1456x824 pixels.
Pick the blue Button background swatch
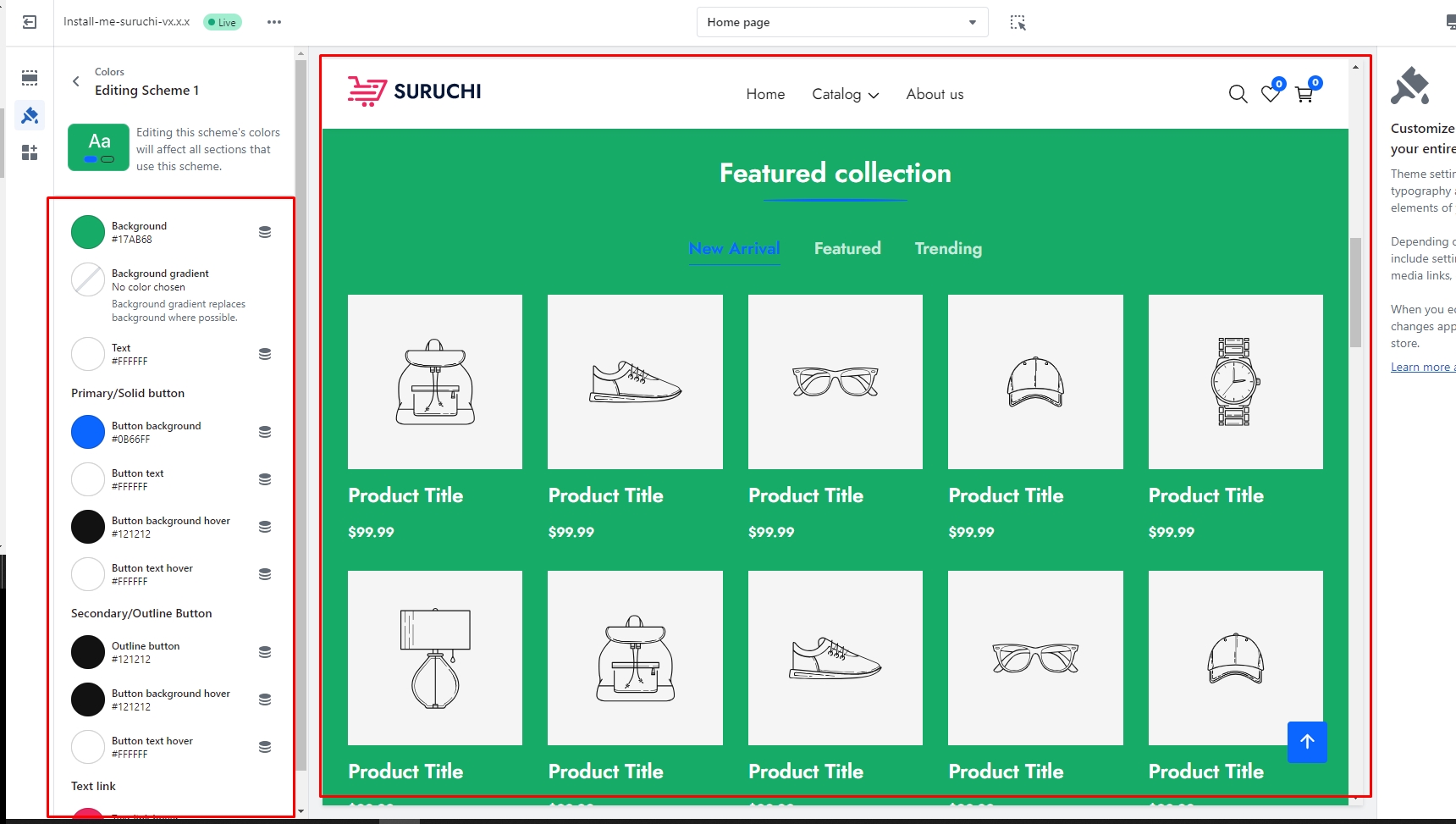coord(88,432)
